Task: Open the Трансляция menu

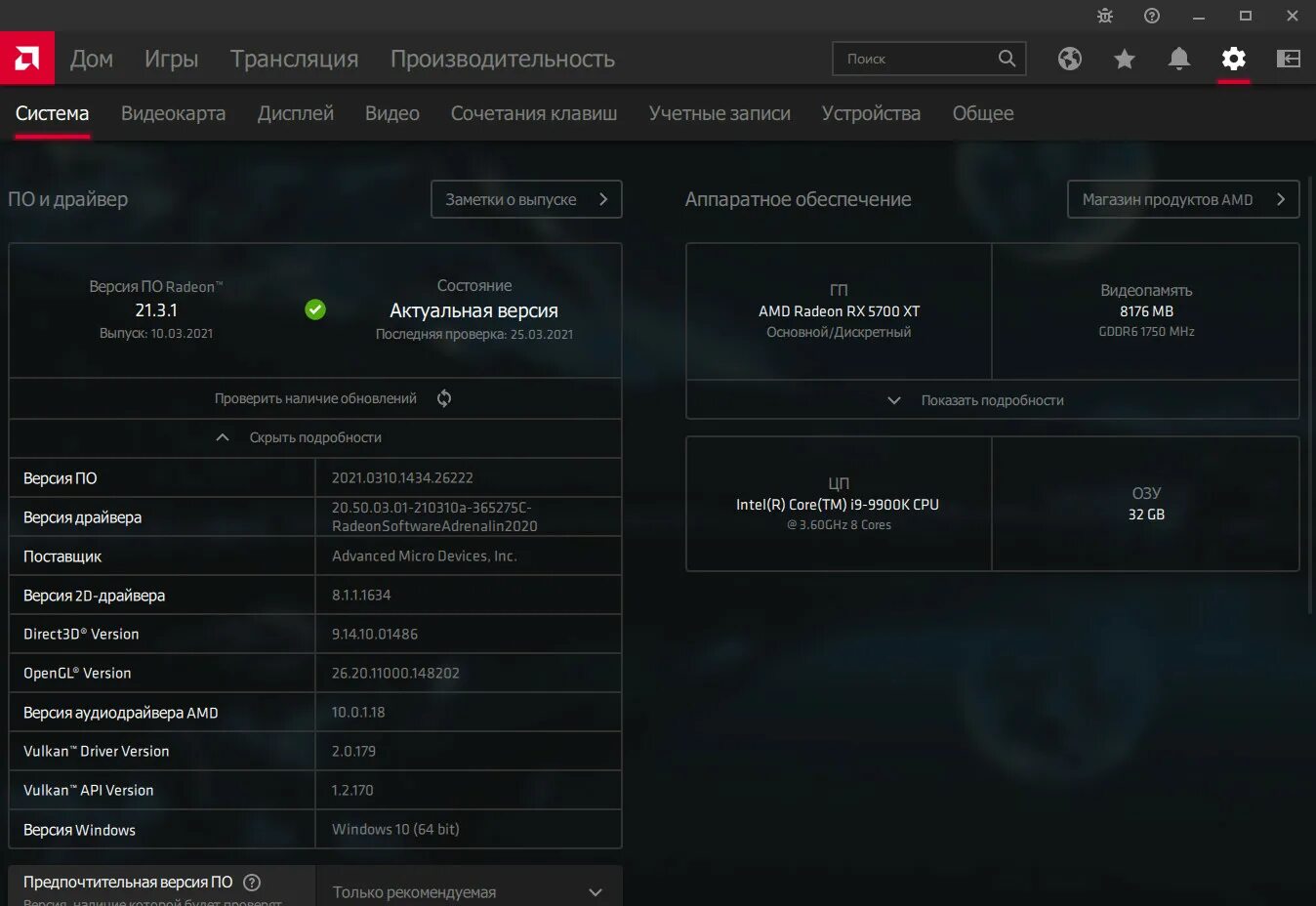Action: click(x=295, y=59)
